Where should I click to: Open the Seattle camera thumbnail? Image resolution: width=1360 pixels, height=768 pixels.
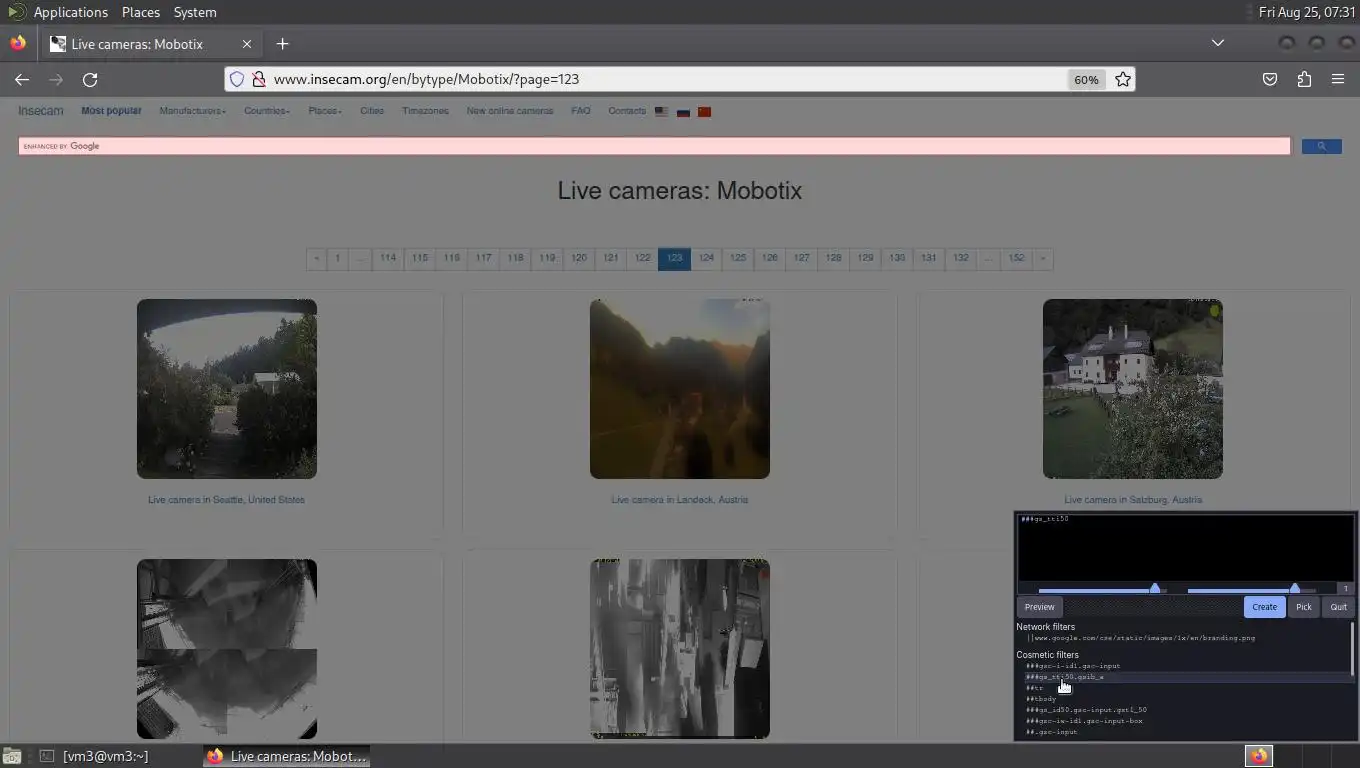[227, 389]
